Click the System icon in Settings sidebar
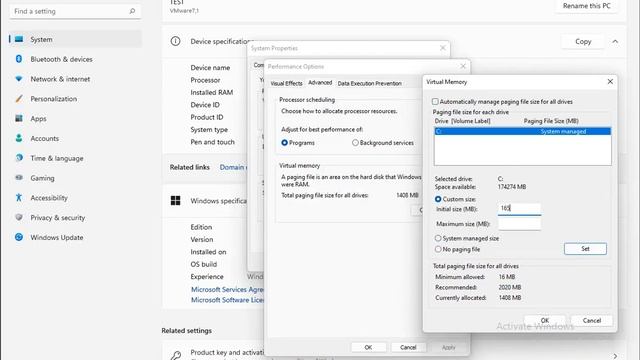 [x=19, y=39]
